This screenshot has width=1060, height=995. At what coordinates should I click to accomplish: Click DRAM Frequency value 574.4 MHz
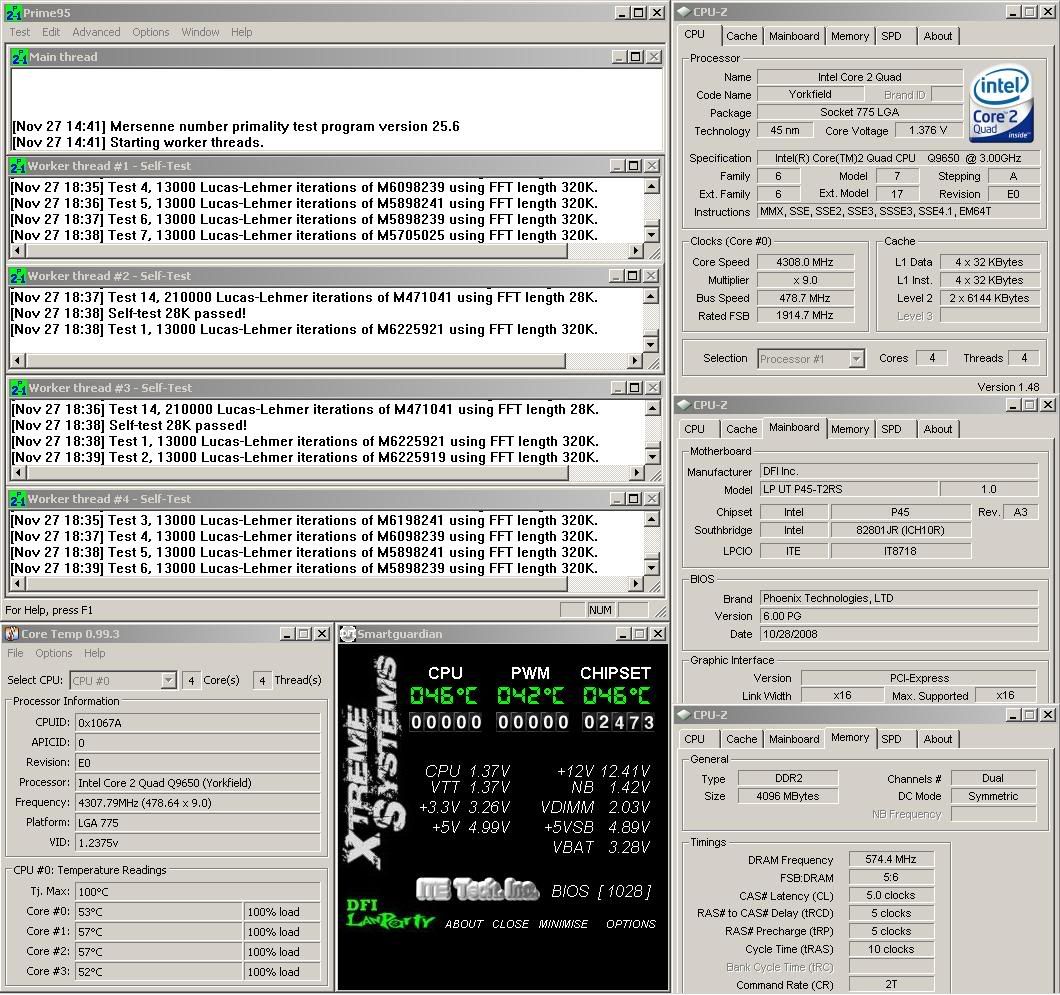(x=891, y=859)
